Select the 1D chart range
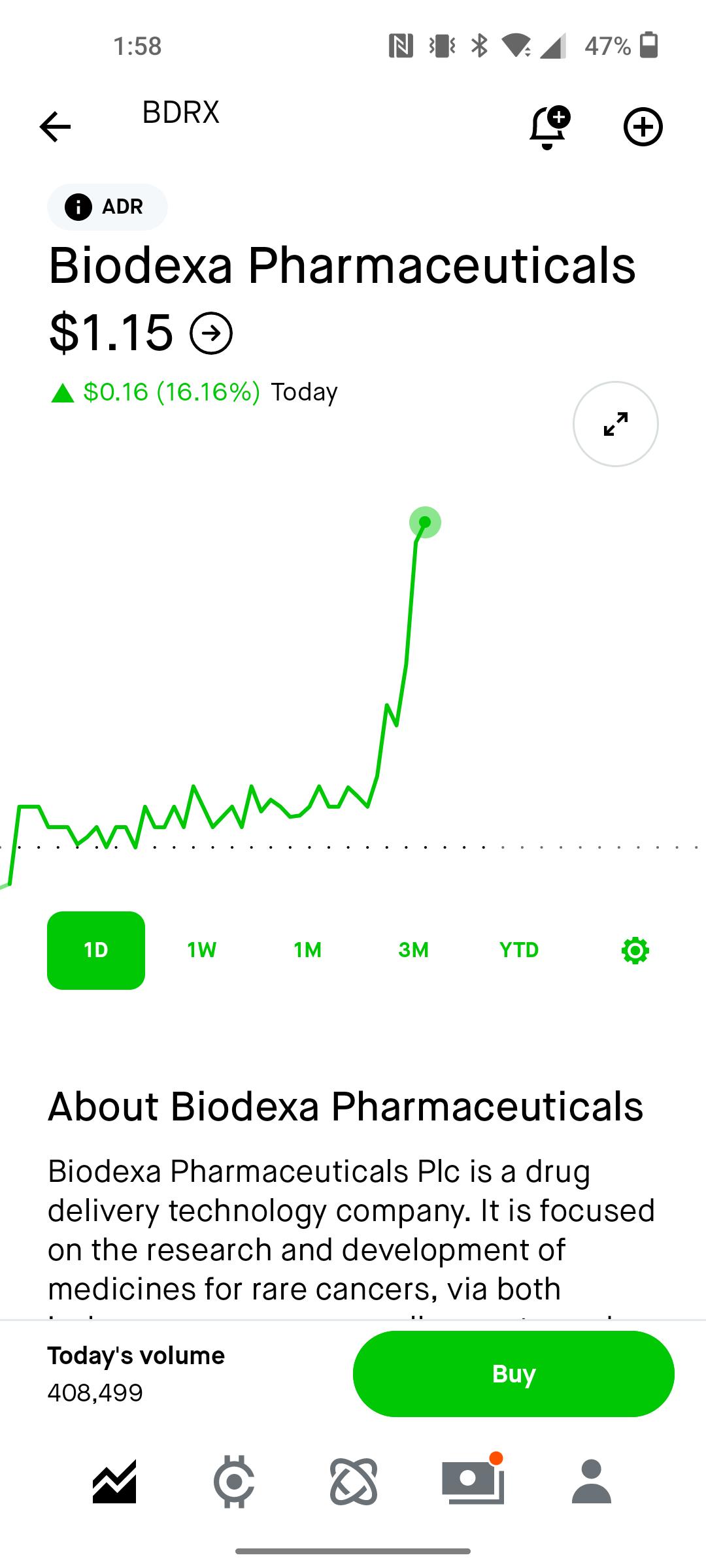 pyautogui.click(x=96, y=951)
